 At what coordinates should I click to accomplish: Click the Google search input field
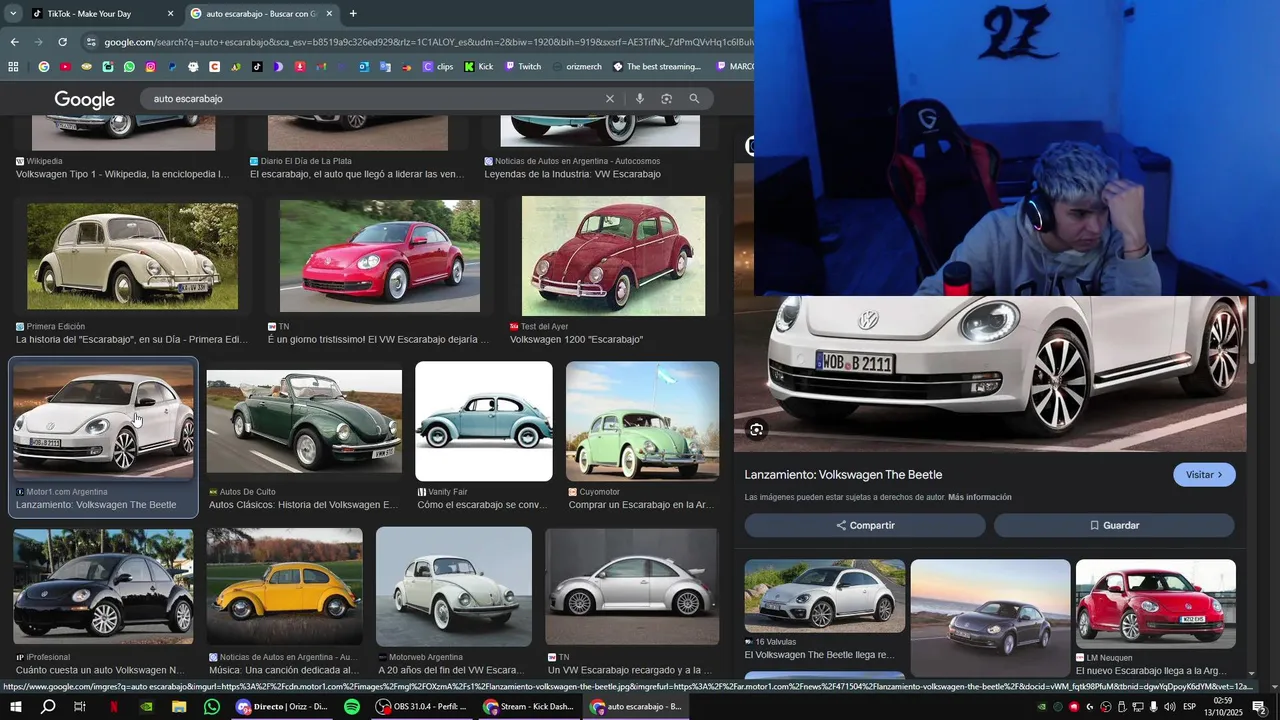click(375, 99)
